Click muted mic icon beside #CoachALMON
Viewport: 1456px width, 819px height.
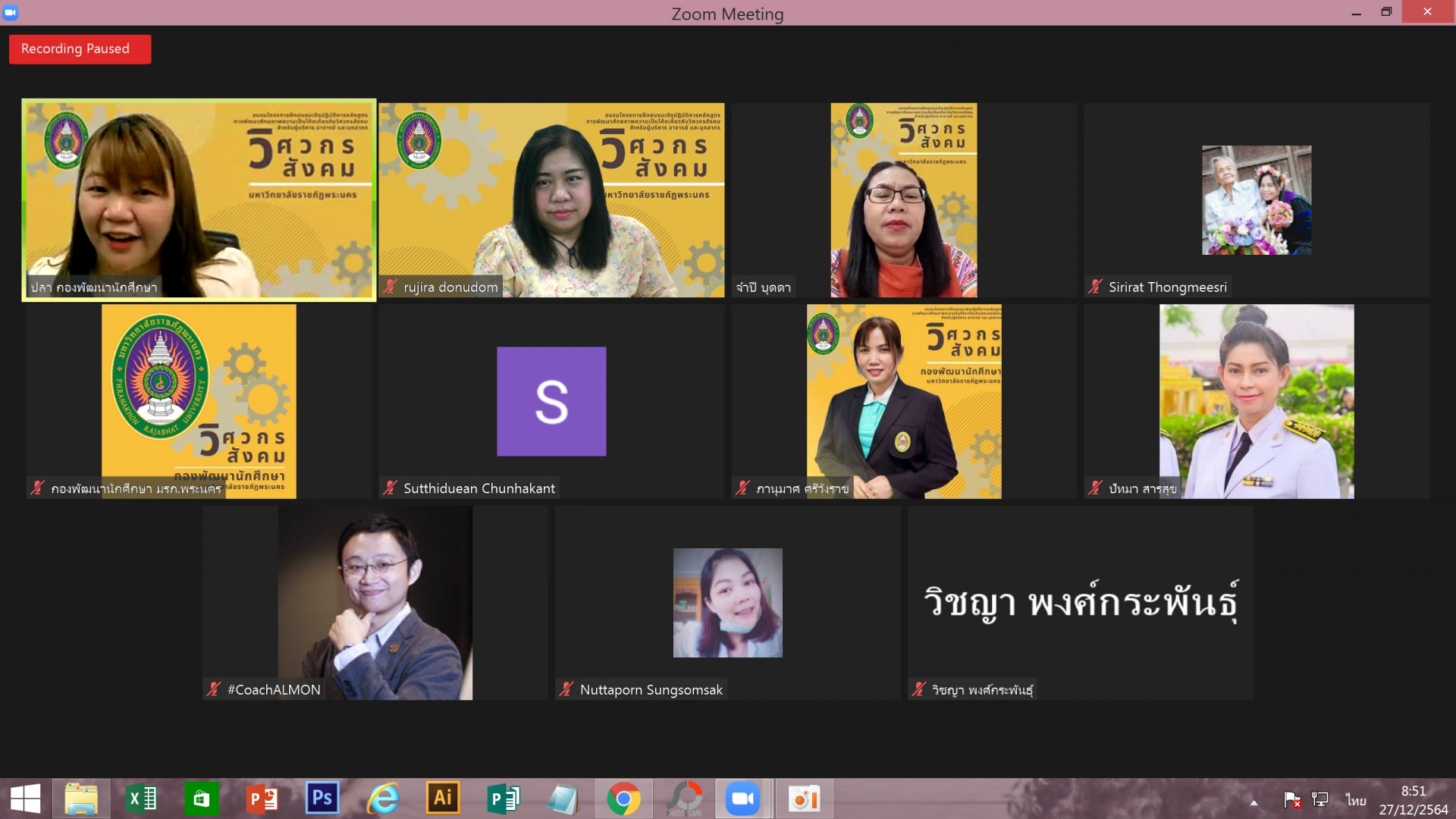click(x=214, y=689)
